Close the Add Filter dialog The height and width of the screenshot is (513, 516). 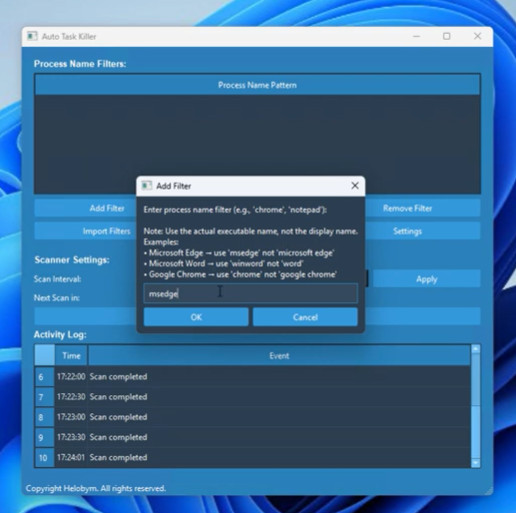355,186
